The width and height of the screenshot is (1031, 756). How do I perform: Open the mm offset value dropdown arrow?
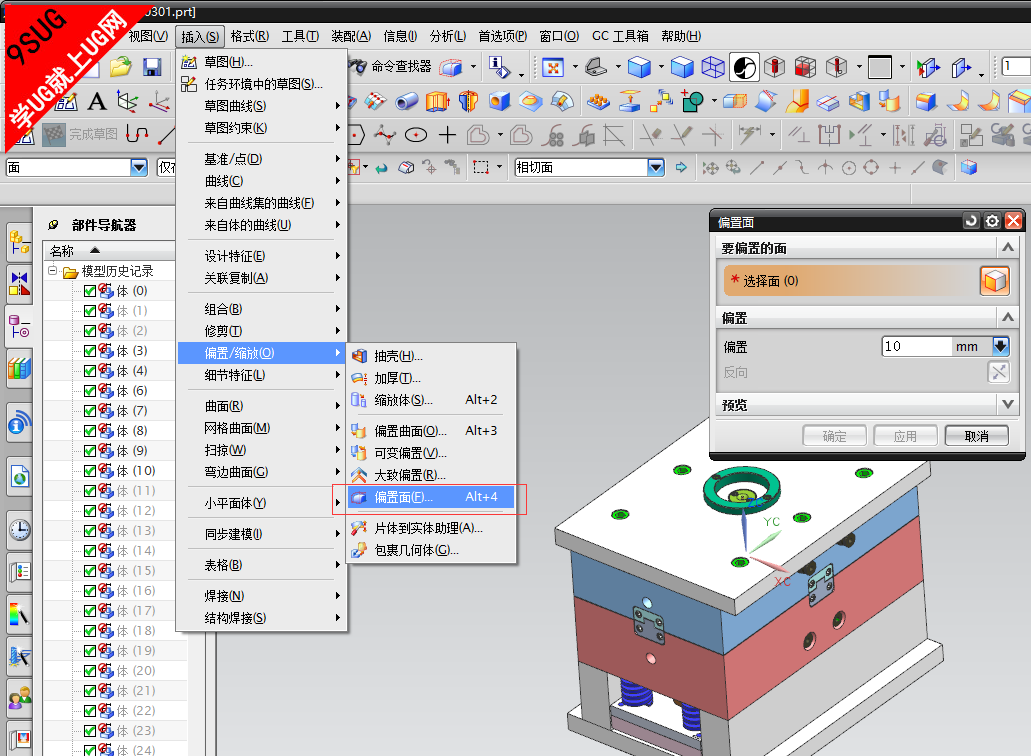coord(1000,346)
